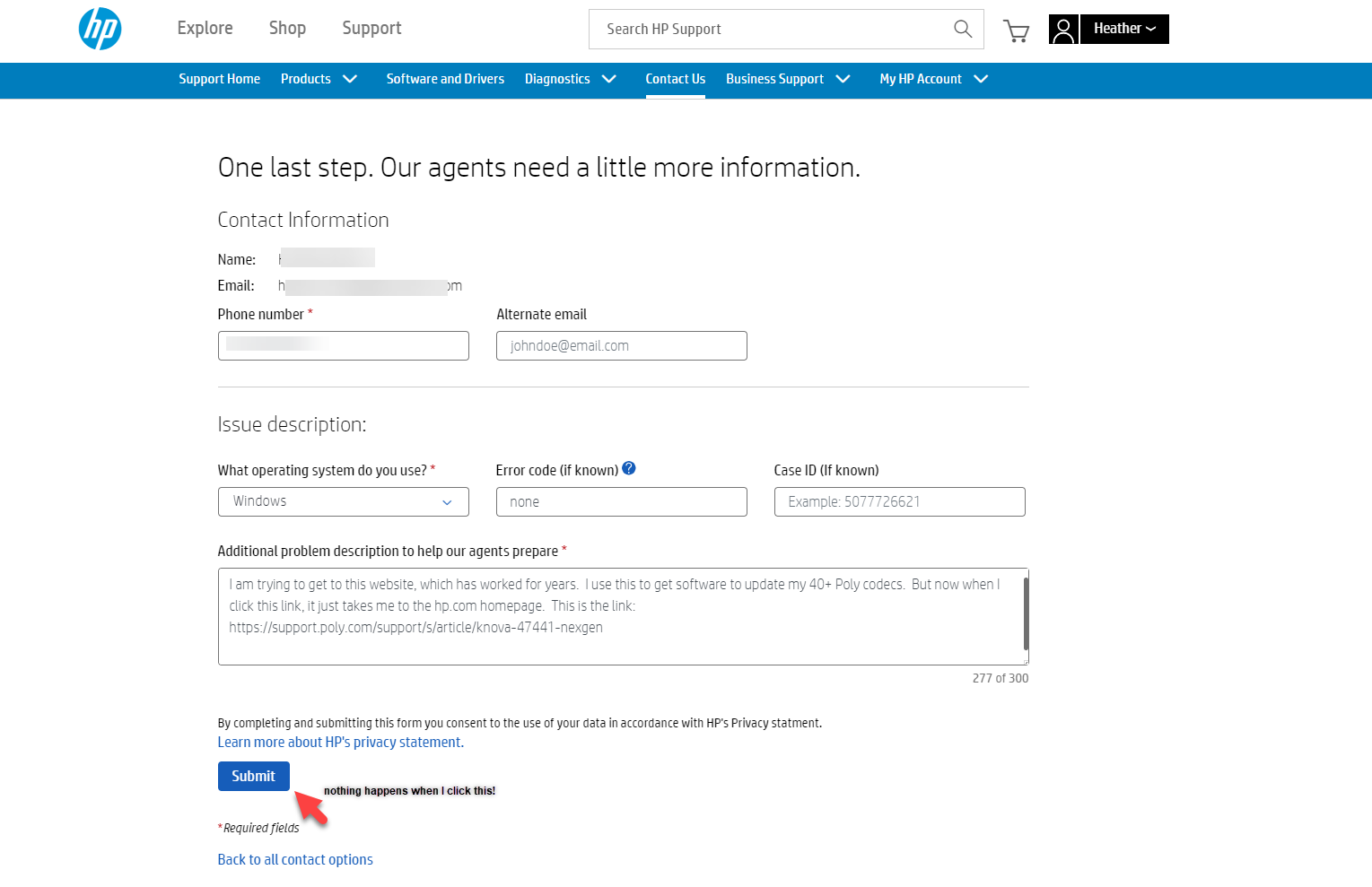Click the Error code help question icon

tap(629, 468)
